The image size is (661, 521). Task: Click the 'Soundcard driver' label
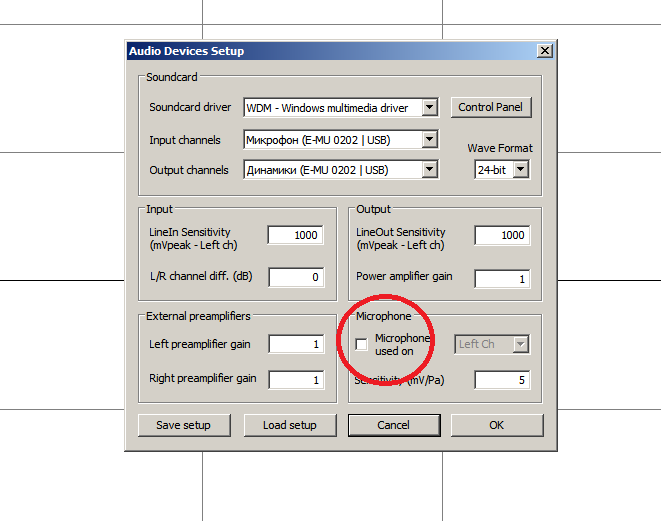click(190, 107)
